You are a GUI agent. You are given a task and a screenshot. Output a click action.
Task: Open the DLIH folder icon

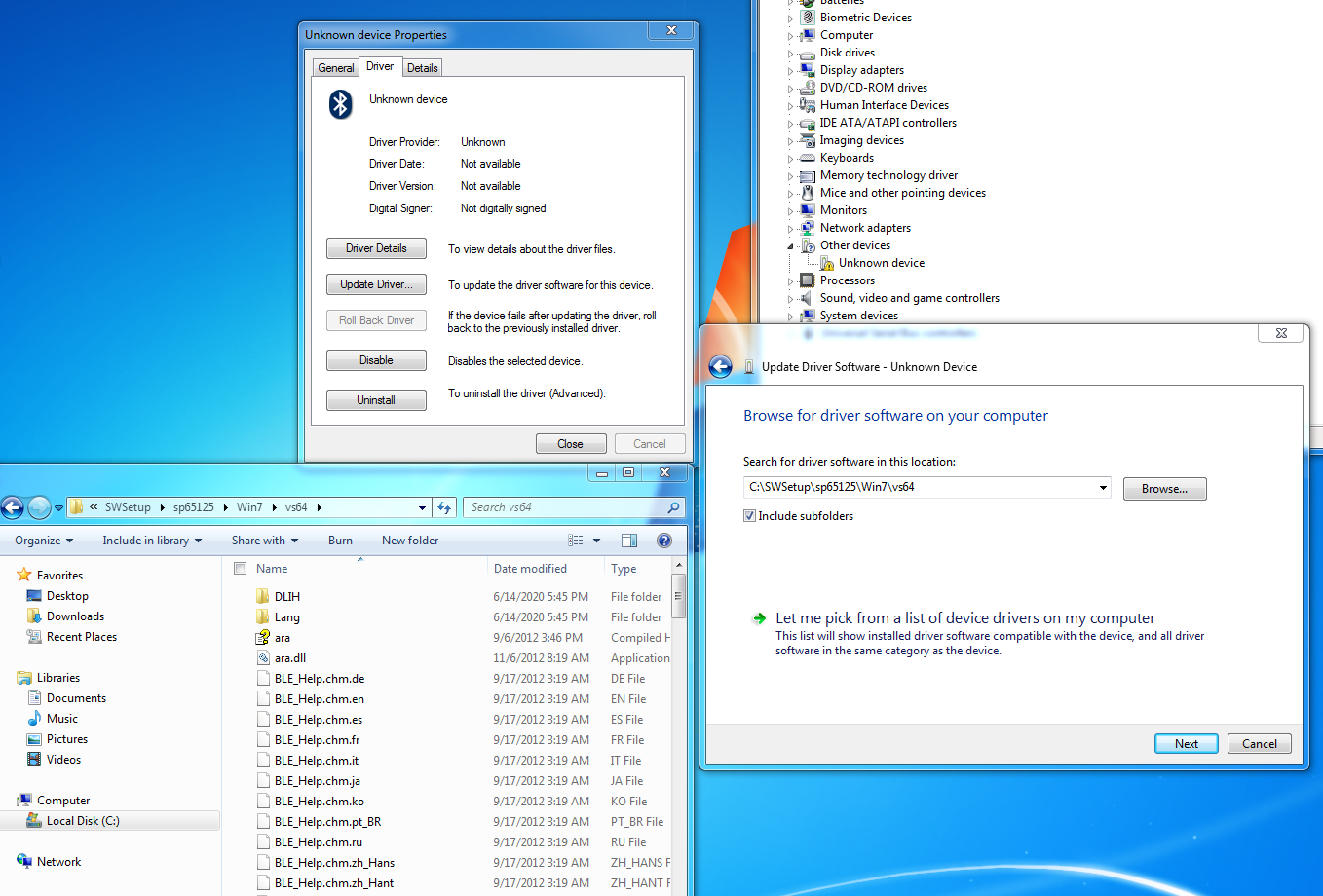(x=262, y=597)
